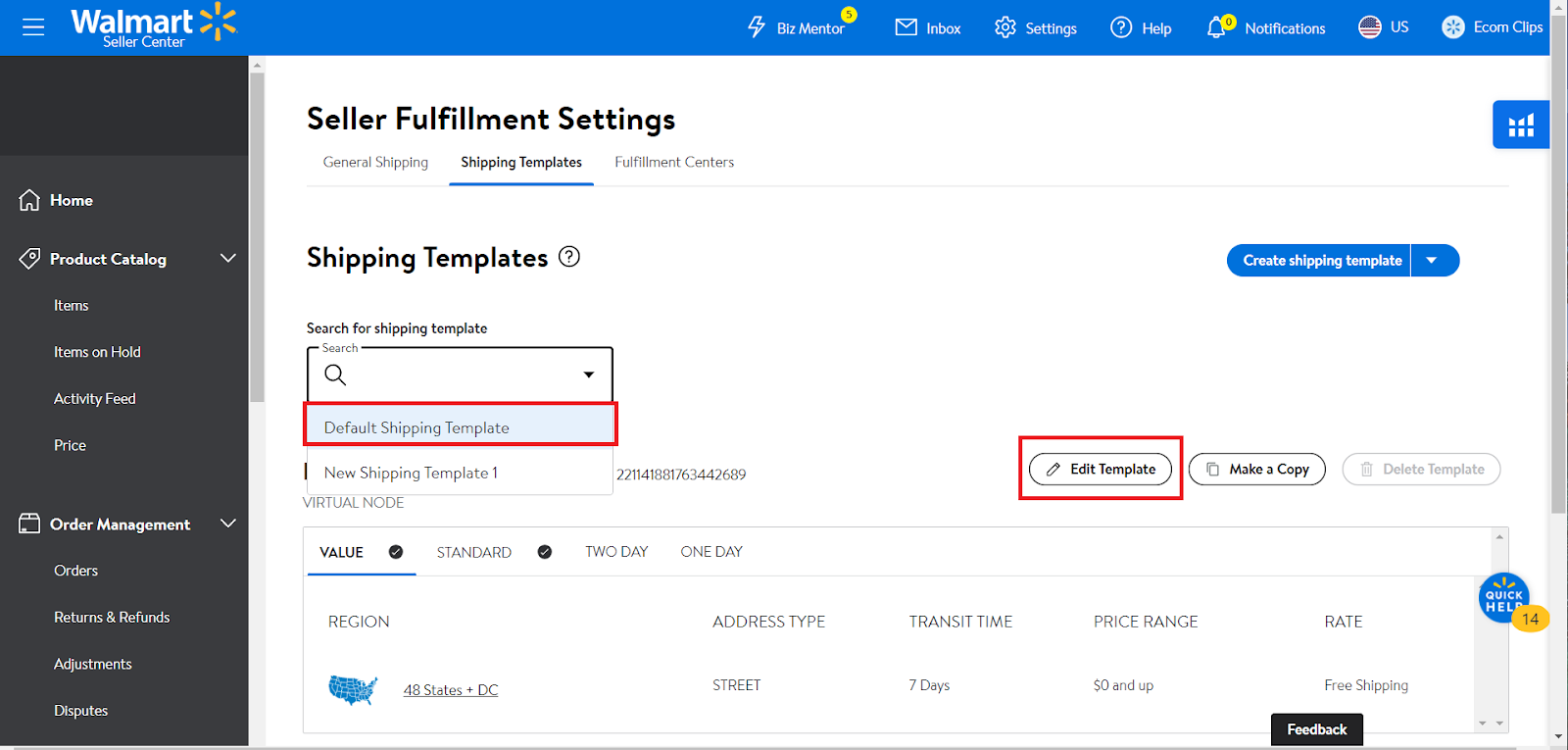Open the Settings gear icon

pos(1005,27)
